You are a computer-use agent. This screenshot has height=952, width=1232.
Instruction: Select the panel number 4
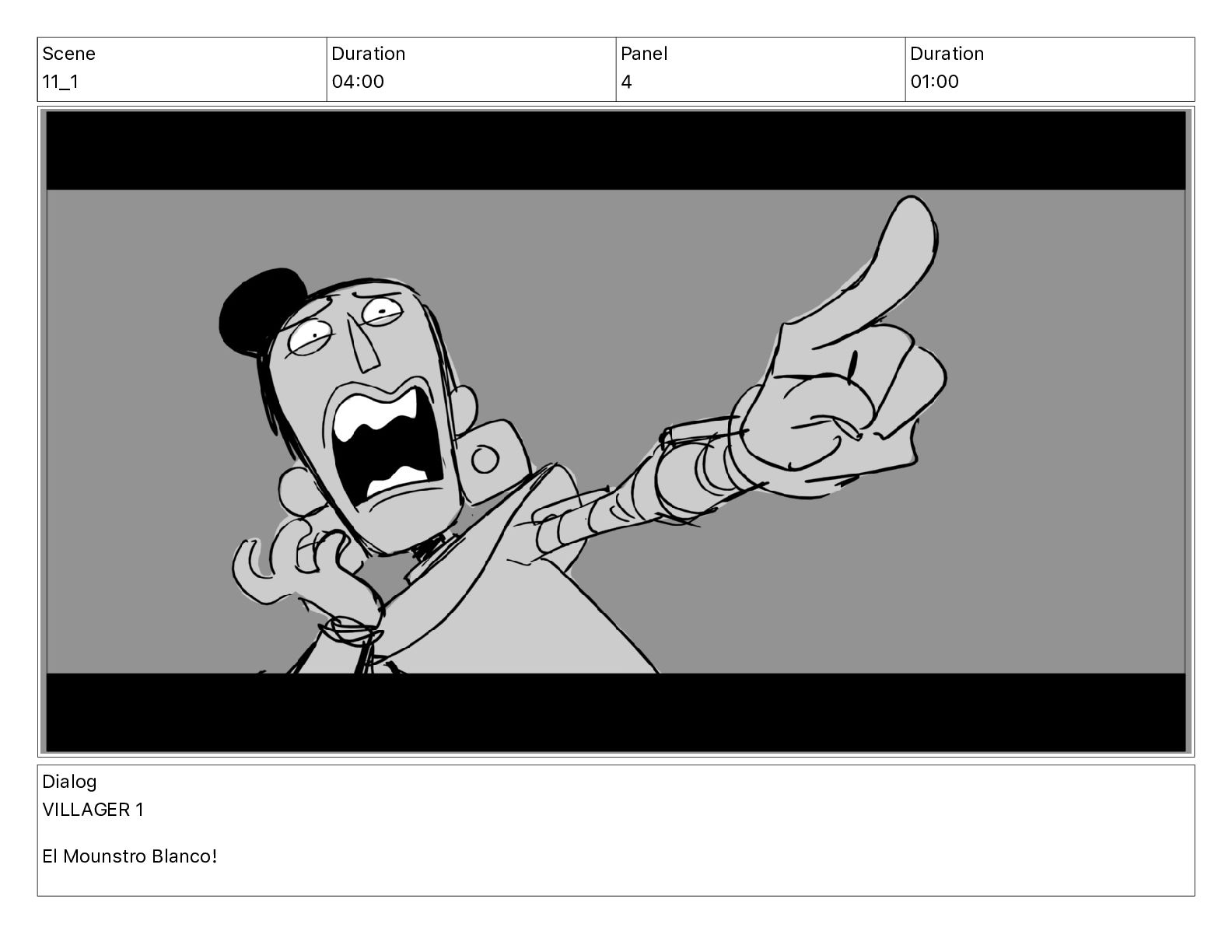point(627,82)
